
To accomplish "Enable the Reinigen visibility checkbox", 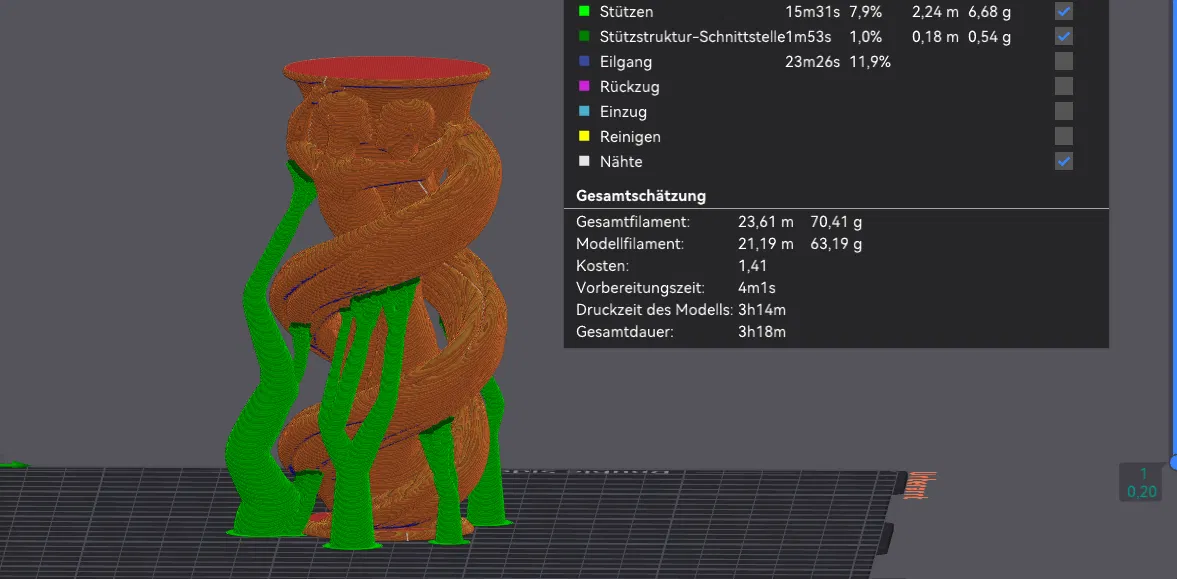I will coord(1063,137).
